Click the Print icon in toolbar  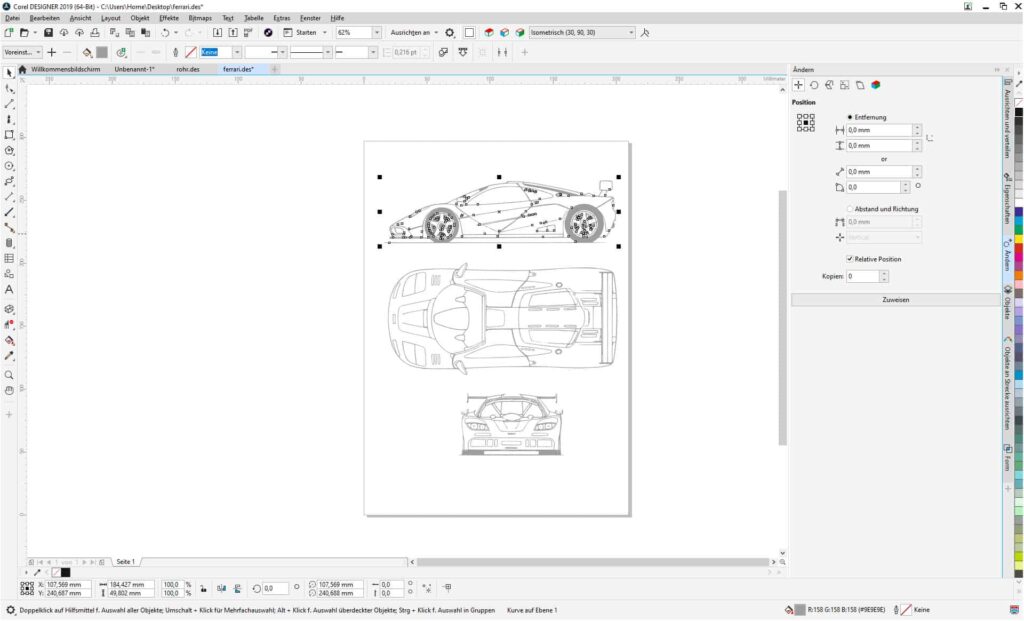(95, 32)
